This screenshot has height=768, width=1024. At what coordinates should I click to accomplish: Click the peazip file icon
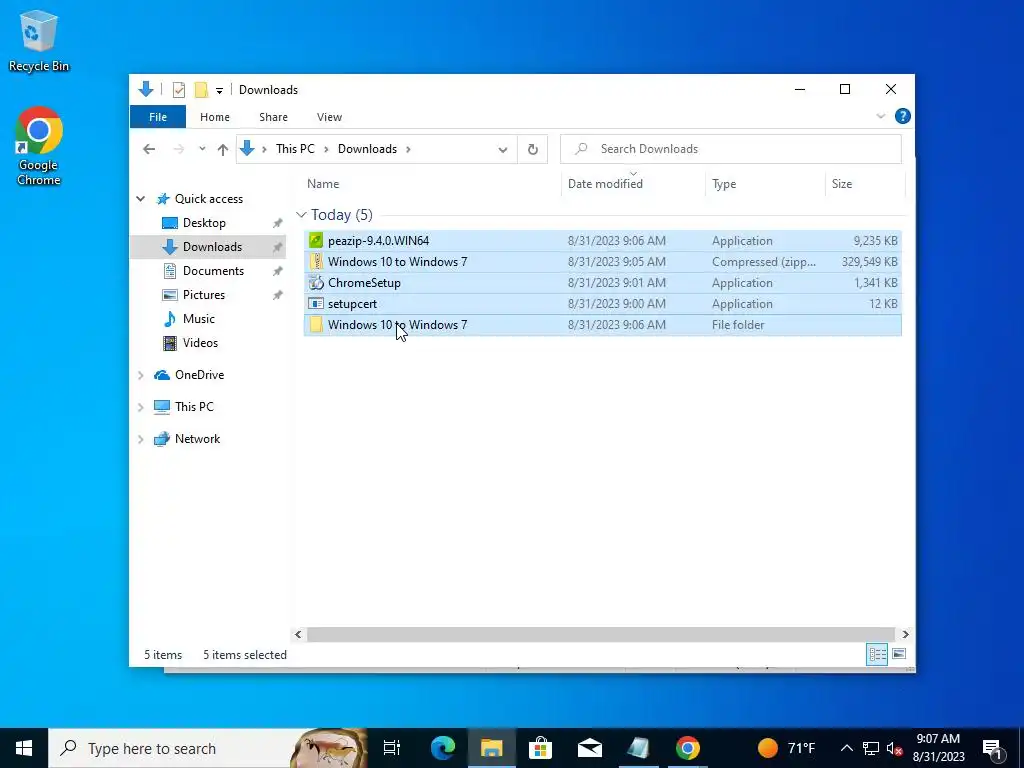316,240
